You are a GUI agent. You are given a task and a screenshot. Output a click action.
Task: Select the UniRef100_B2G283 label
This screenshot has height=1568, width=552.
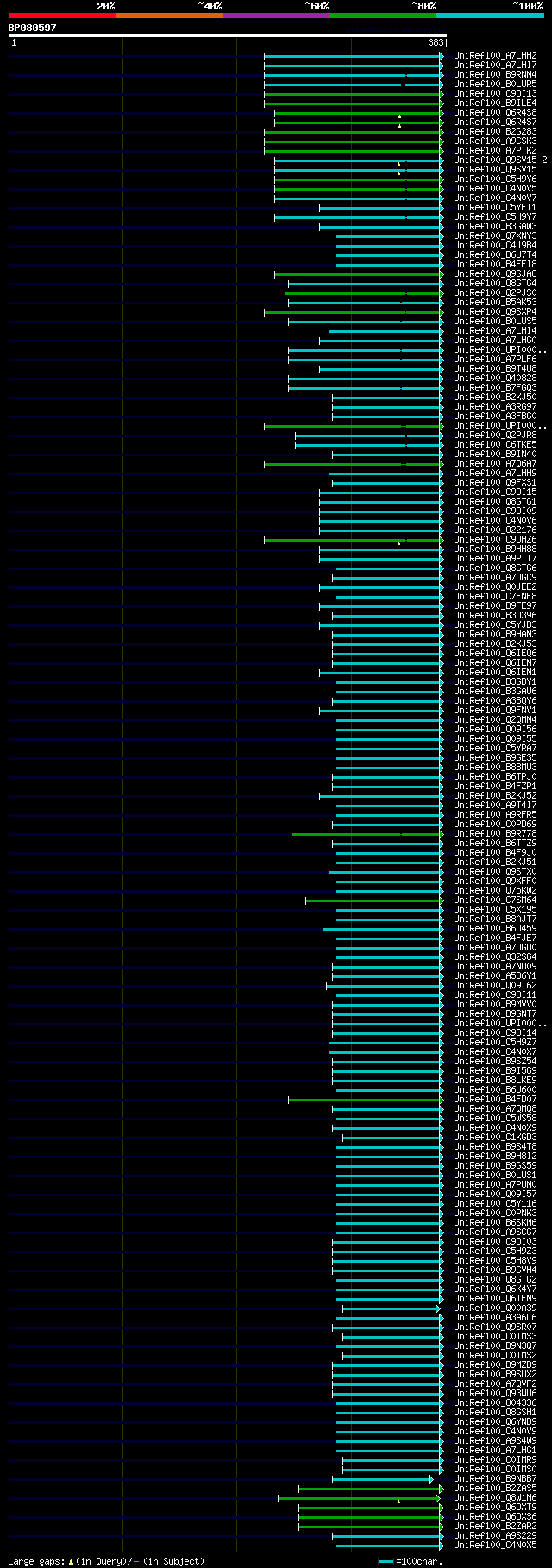click(495, 132)
